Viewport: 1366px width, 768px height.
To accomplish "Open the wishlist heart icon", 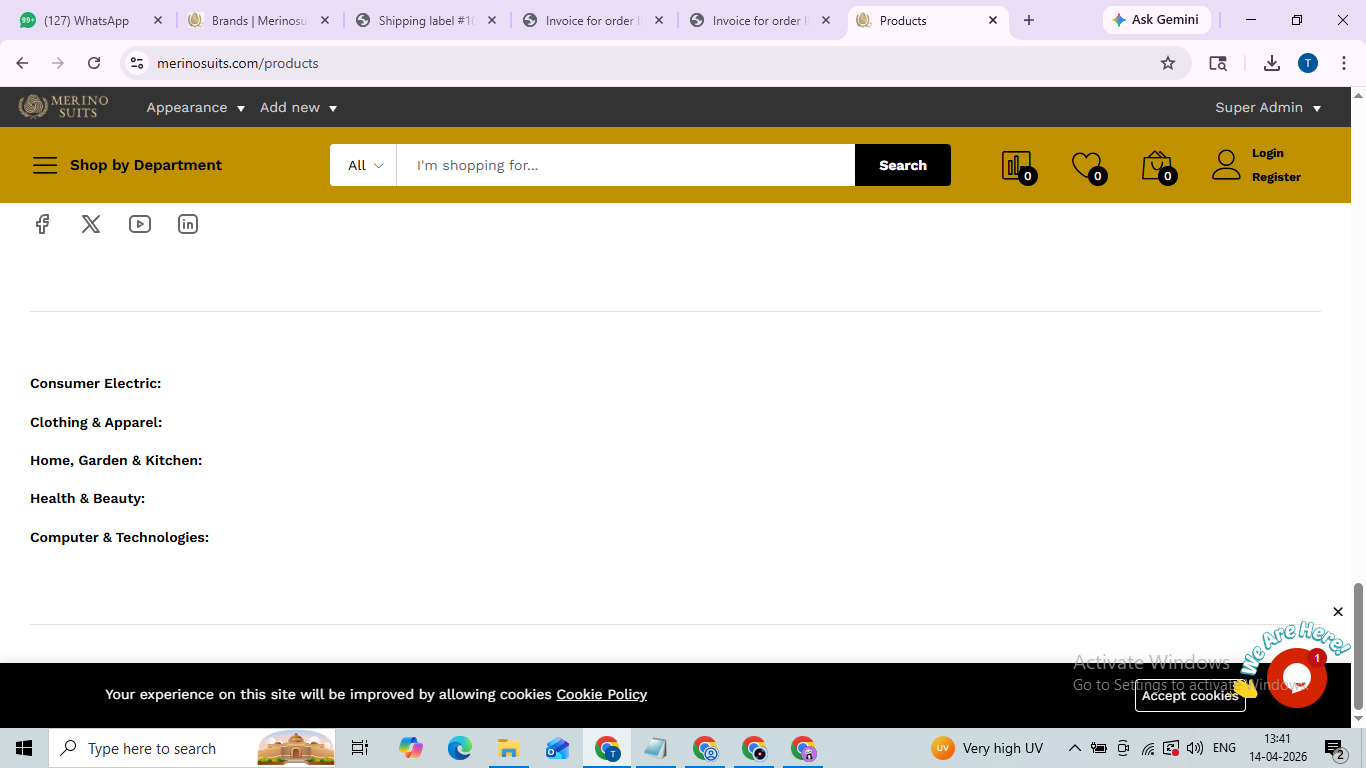I will [1086, 165].
